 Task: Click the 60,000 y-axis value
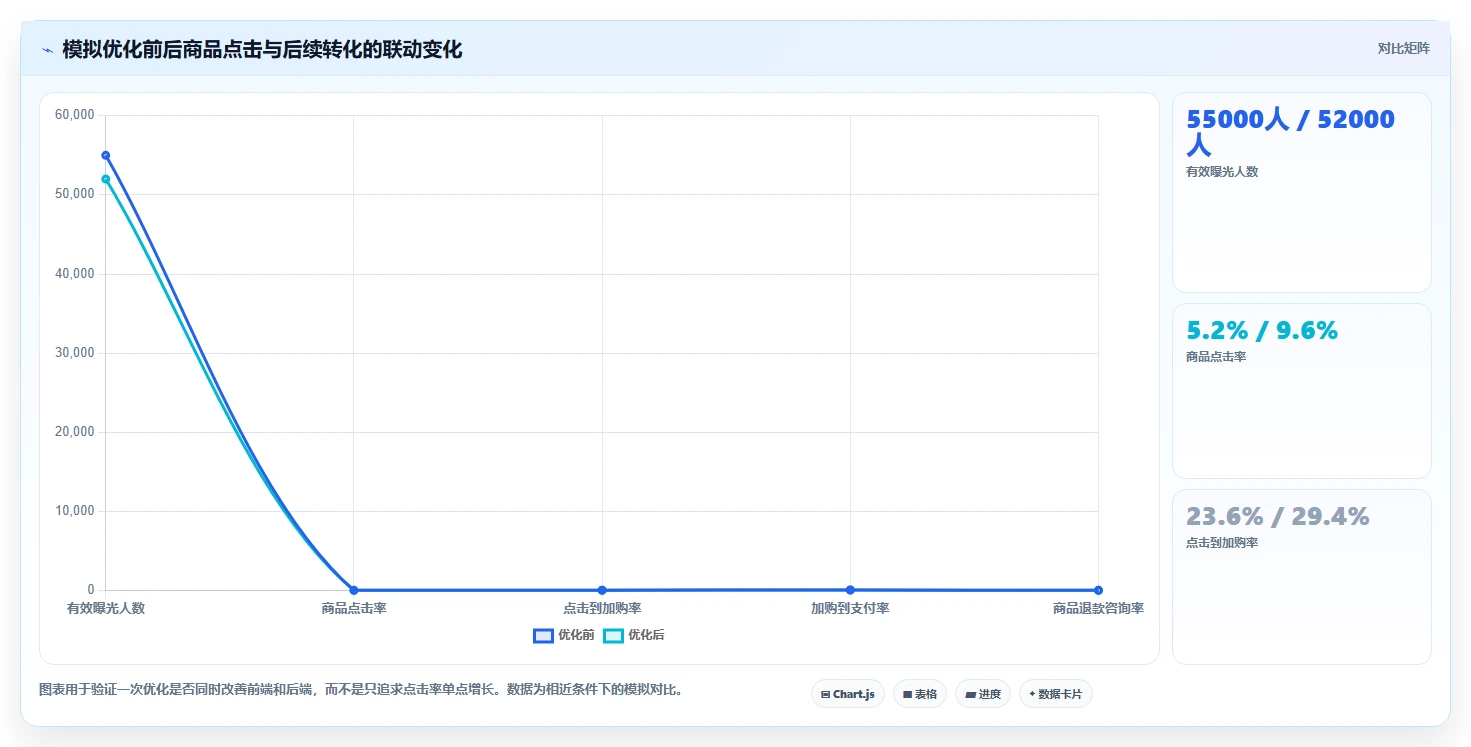click(x=75, y=115)
